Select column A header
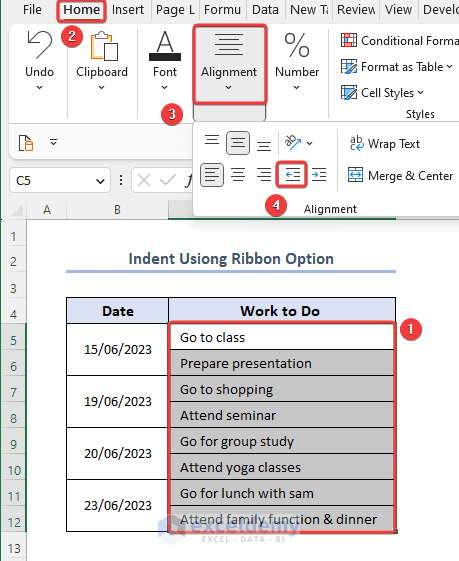This screenshot has width=459, height=561. (x=47, y=210)
